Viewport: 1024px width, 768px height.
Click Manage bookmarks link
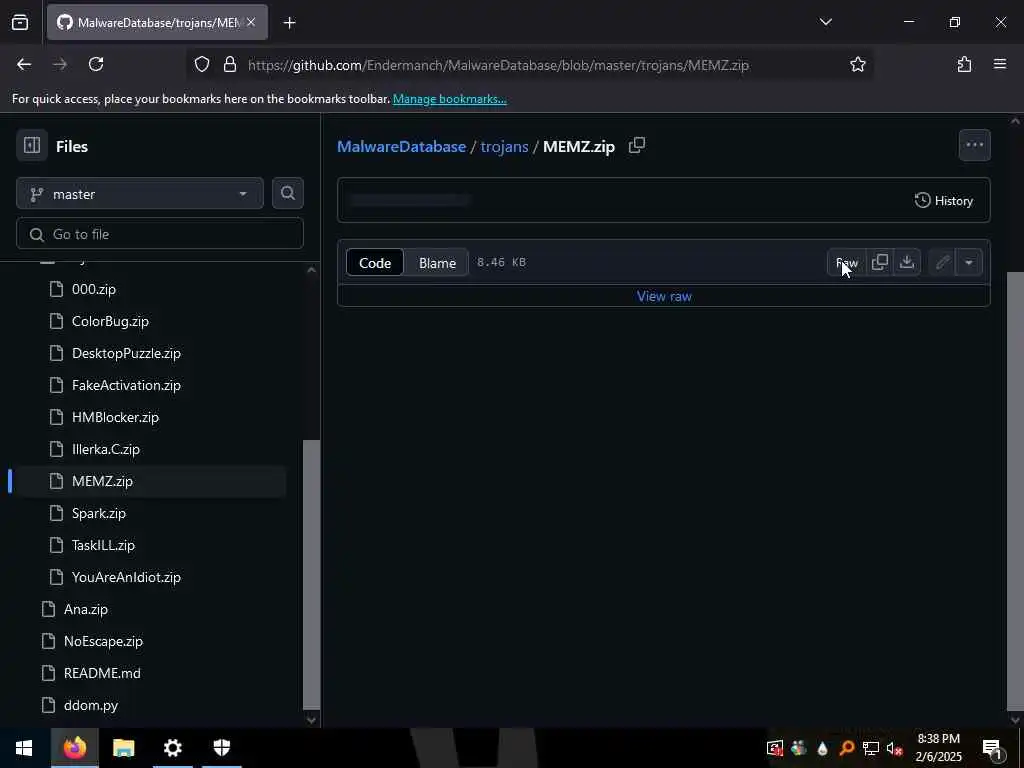[449, 99]
